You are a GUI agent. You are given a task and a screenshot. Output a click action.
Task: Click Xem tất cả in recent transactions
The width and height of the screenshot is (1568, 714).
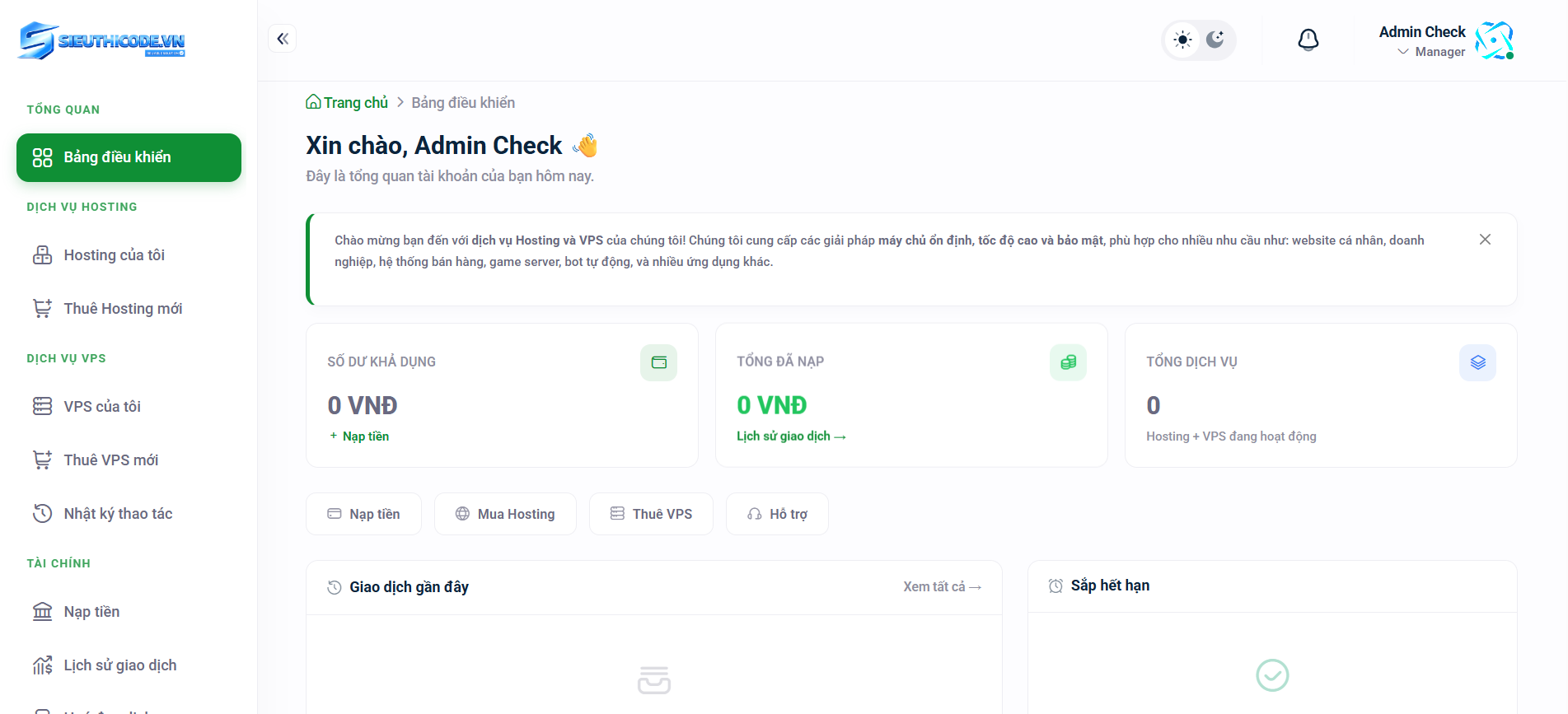(941, 587)
